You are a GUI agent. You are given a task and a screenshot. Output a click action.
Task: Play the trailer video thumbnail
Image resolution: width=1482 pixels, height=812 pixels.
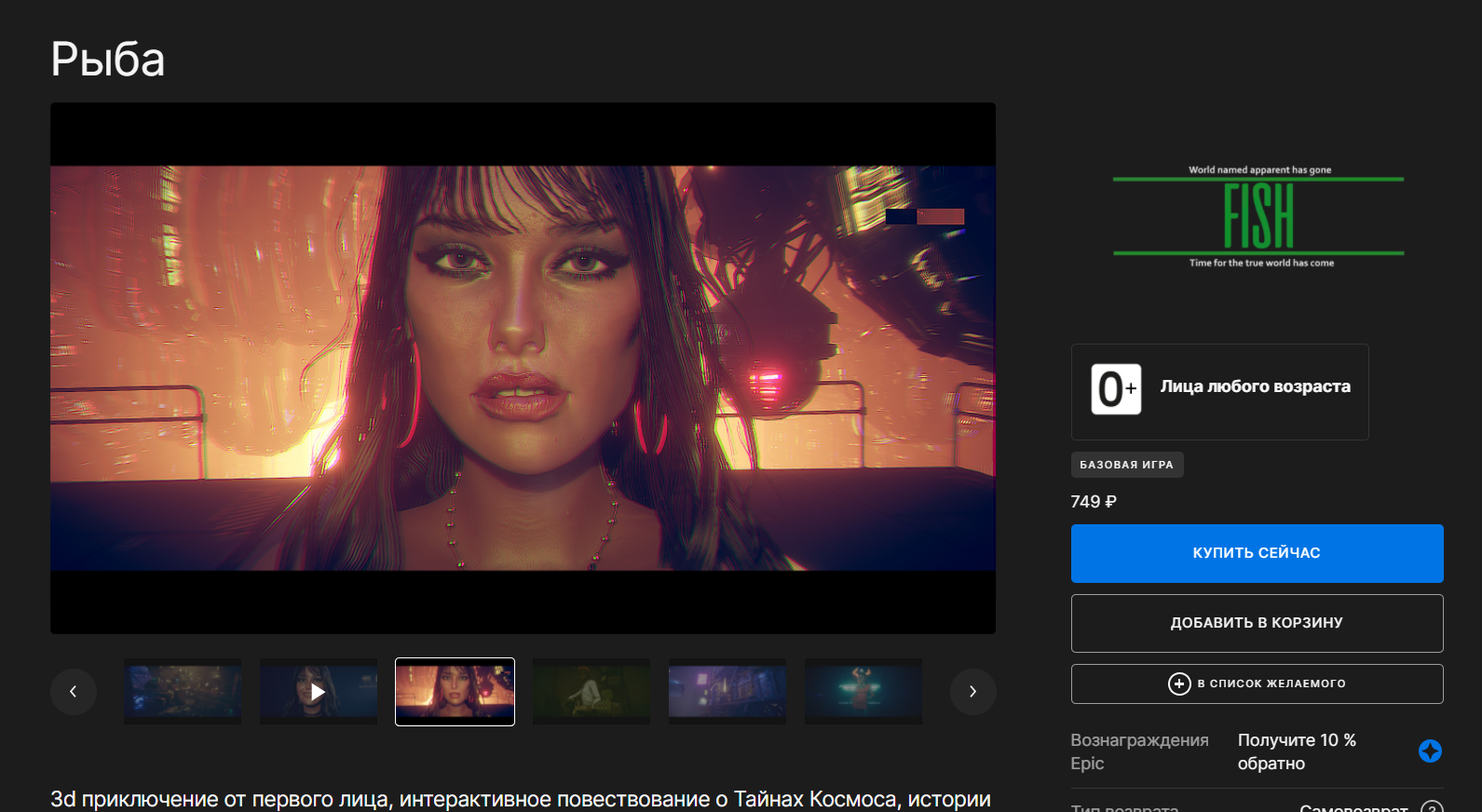tap(319, 692)
